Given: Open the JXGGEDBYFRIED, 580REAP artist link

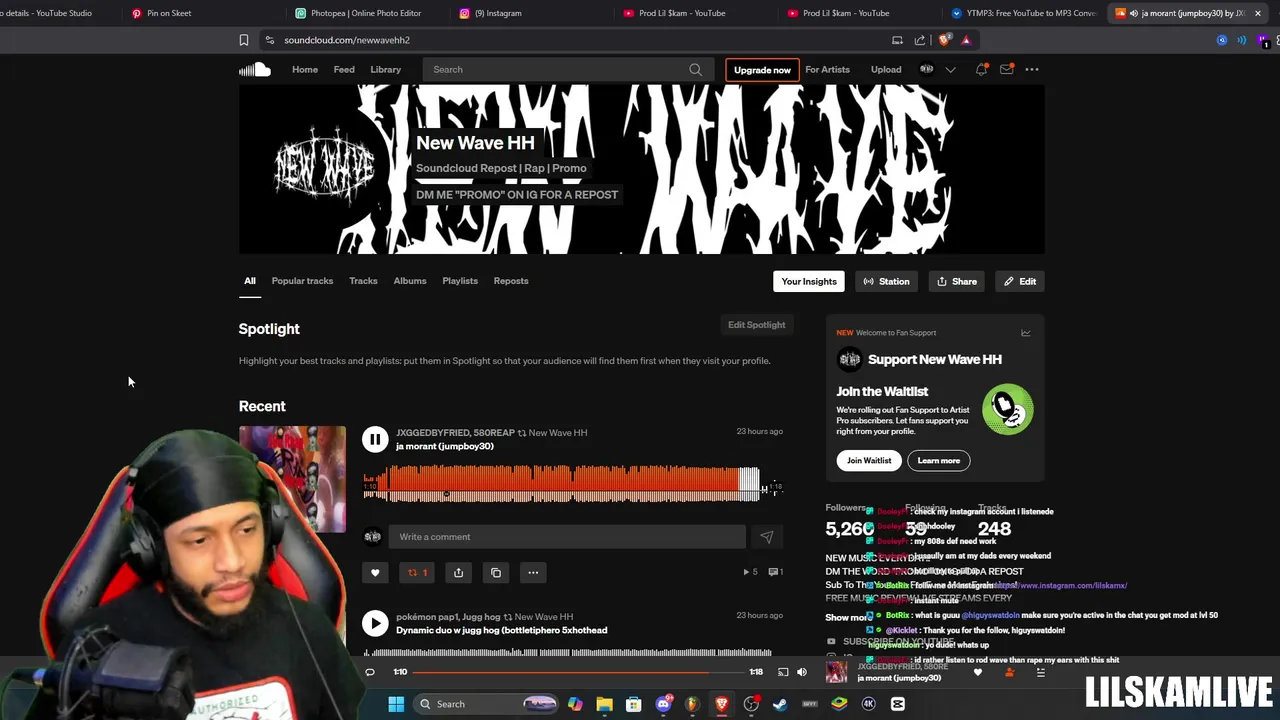Looking at the screenshot, I should pyautogui.click(x=455, y=433).
